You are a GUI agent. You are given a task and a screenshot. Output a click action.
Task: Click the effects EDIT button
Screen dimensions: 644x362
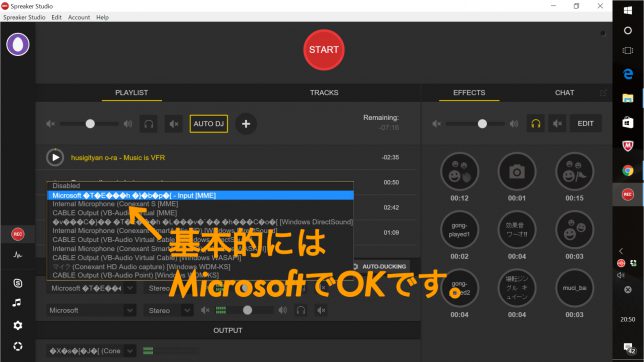pyautogui.click(x=585, y=124)
